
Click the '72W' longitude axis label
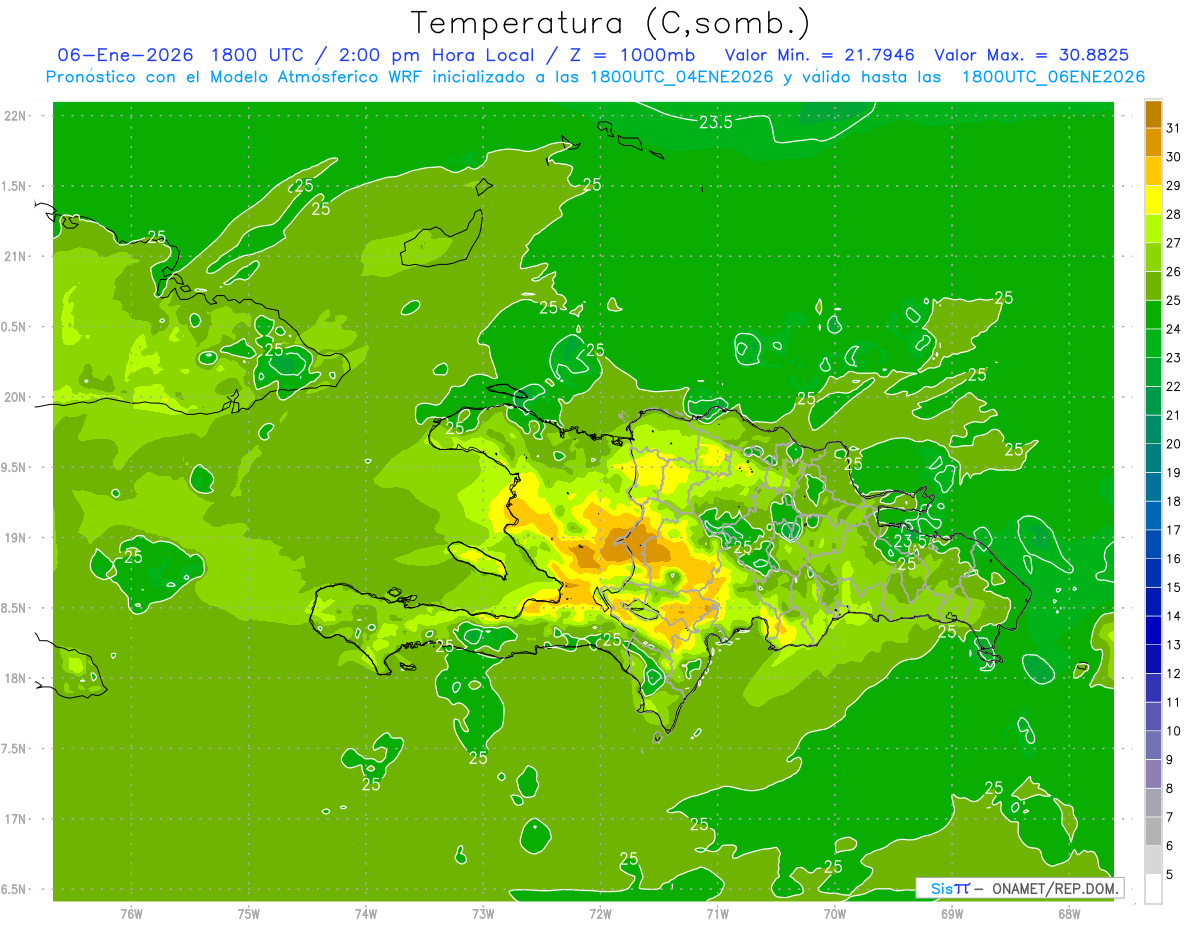tap(600, 914)
